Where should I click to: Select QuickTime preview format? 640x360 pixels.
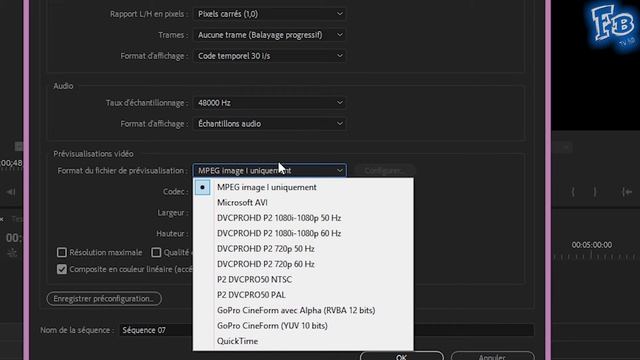click(x=303, y=341)
